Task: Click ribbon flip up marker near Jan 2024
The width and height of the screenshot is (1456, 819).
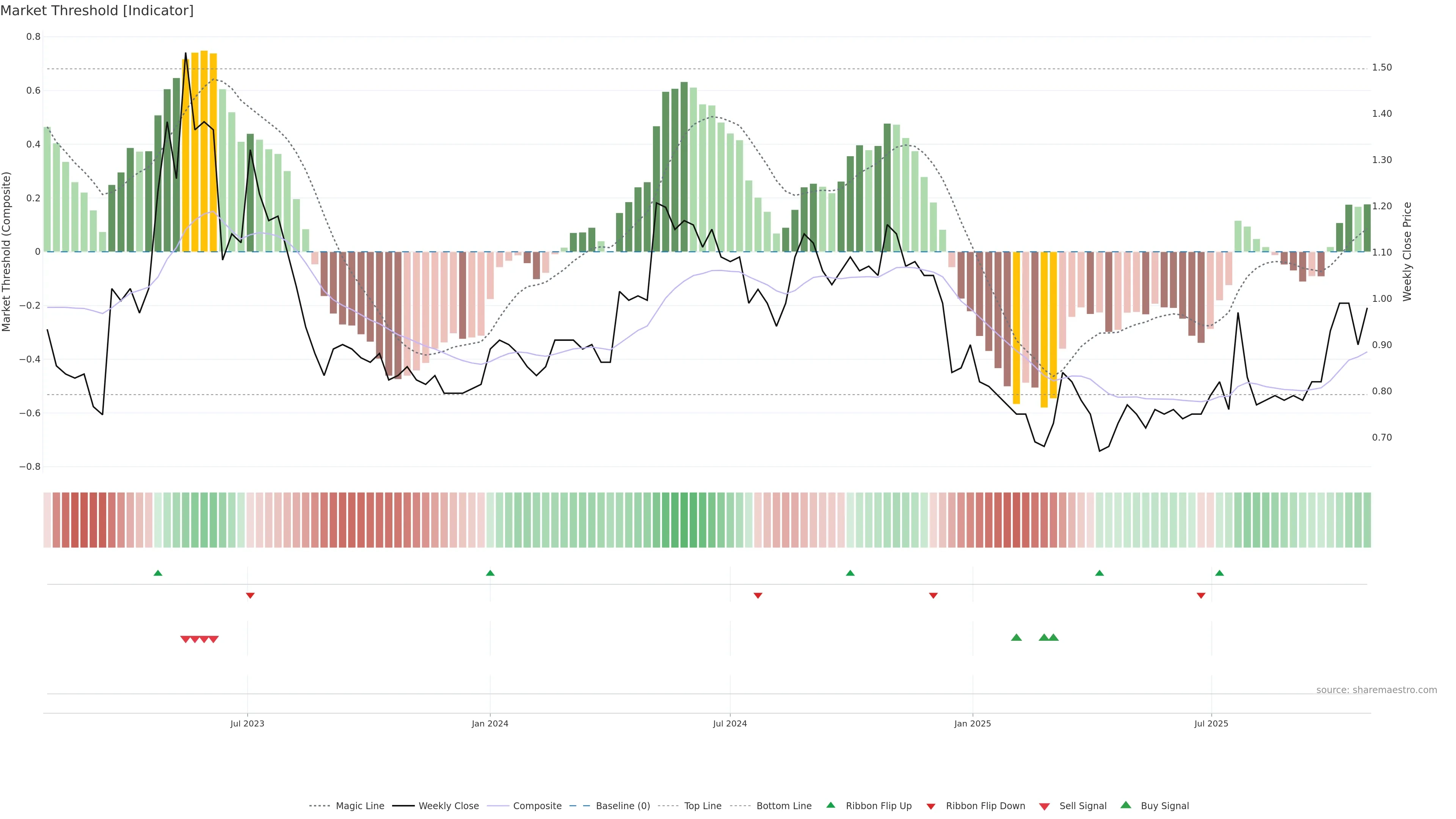Action: [490, 573]
